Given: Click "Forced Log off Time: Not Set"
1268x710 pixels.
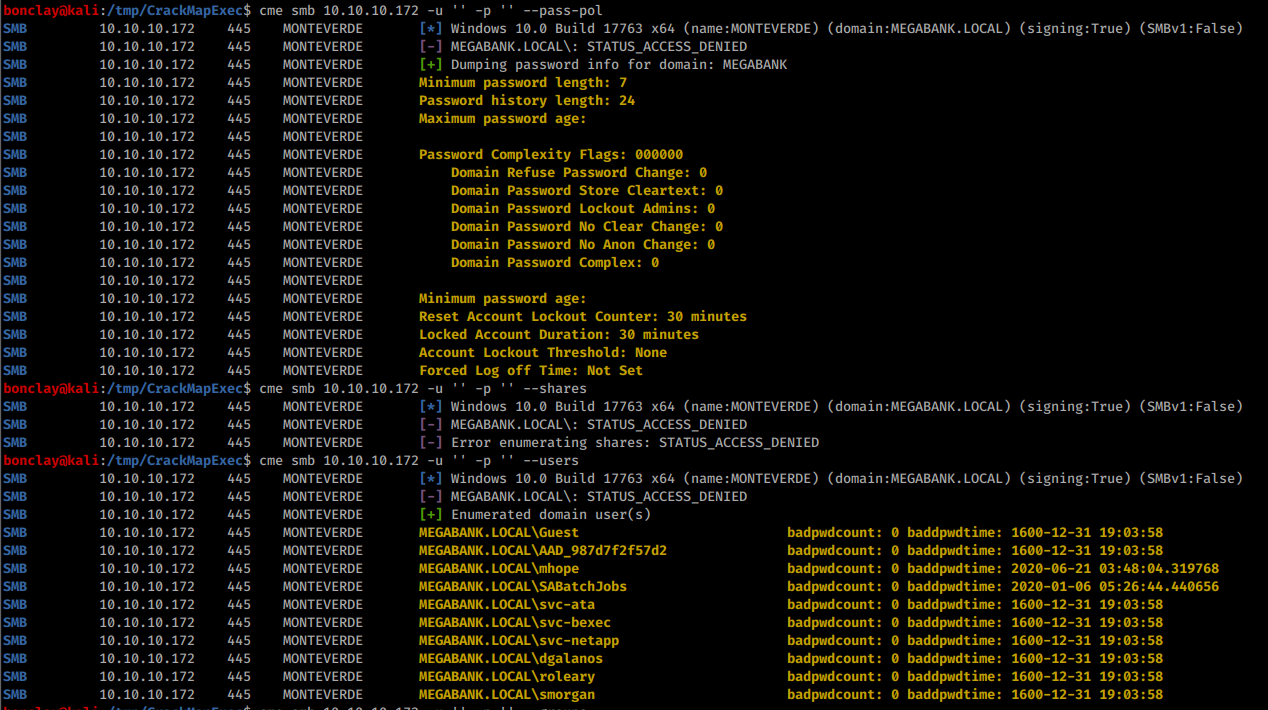Looking at the screenshot, I should click(x=530, y=371).
